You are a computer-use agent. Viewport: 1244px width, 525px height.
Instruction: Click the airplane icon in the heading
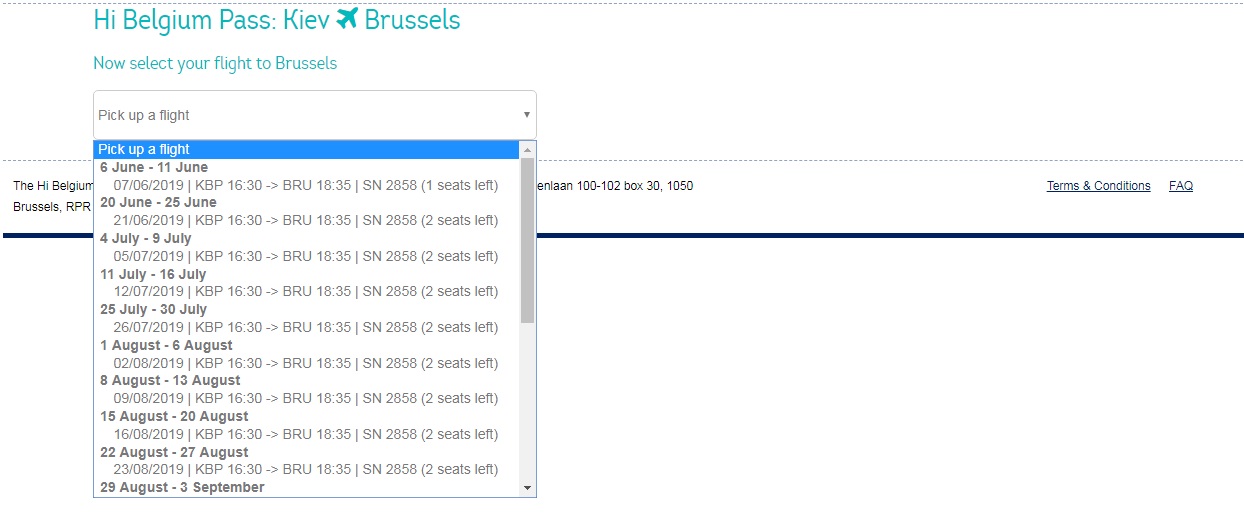[347, 19]
